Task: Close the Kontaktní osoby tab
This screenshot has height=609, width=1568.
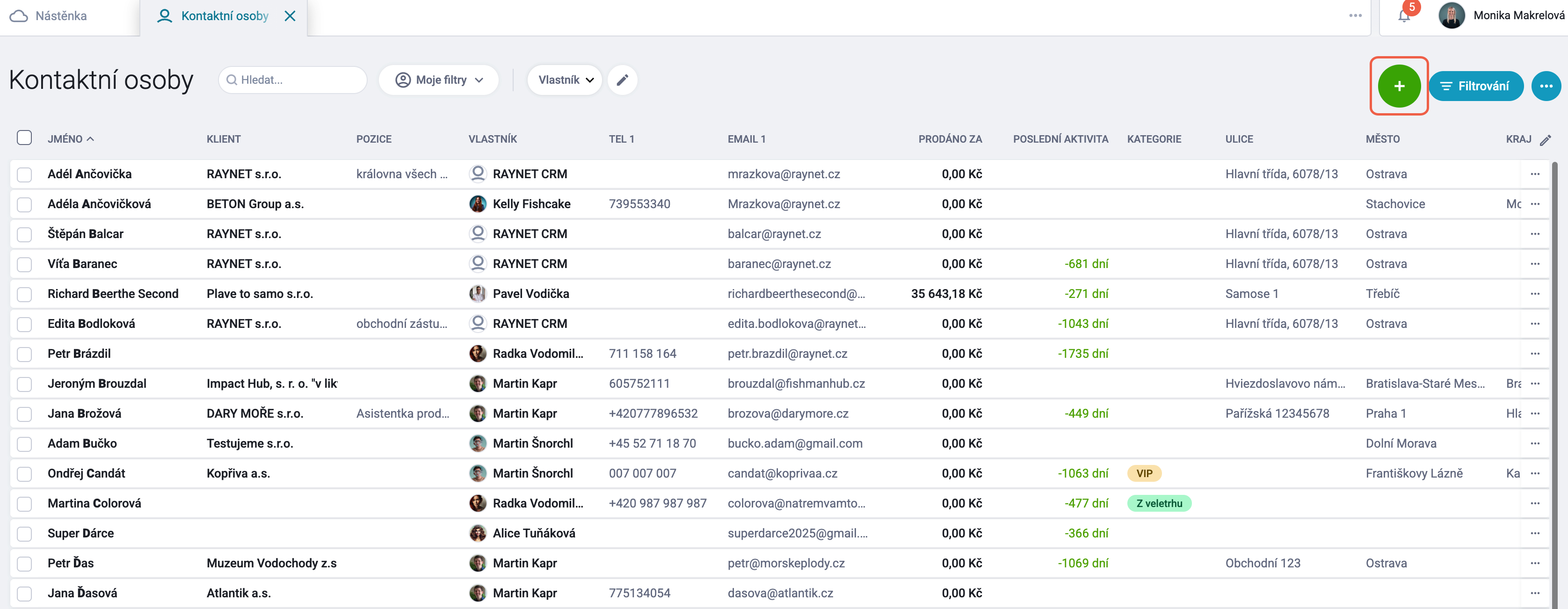Action: (x=290, y=16)
